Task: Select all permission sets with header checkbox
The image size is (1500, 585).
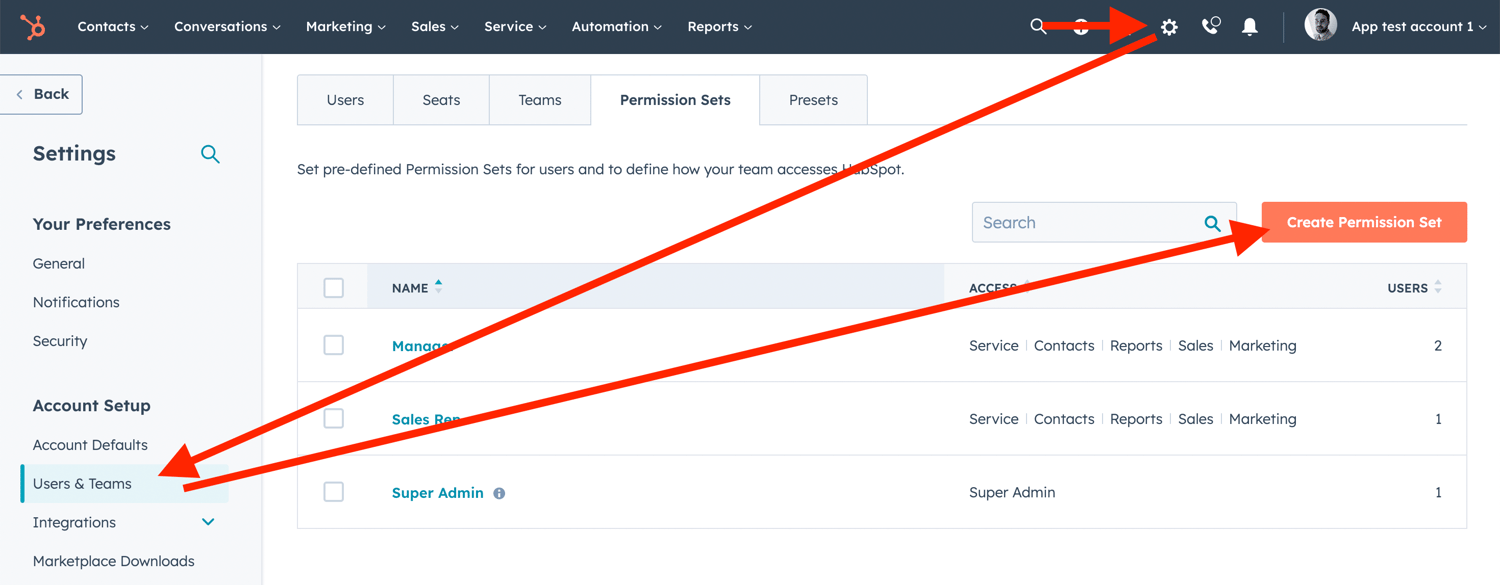Action: pyautogui.click(x=334, y=287)
